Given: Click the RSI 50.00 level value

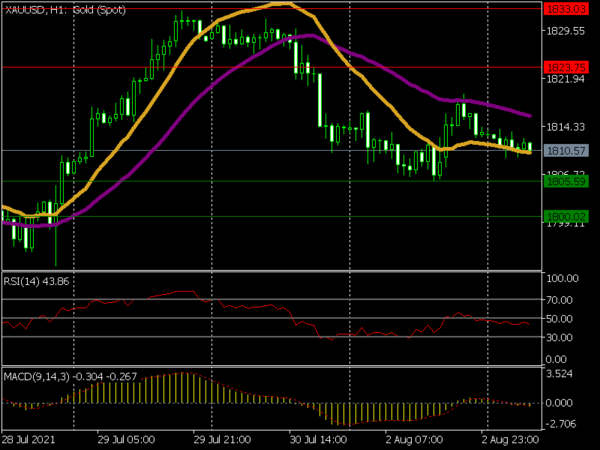Looking at the screenshot, I should pyautogui.click(x=559, y=318).
